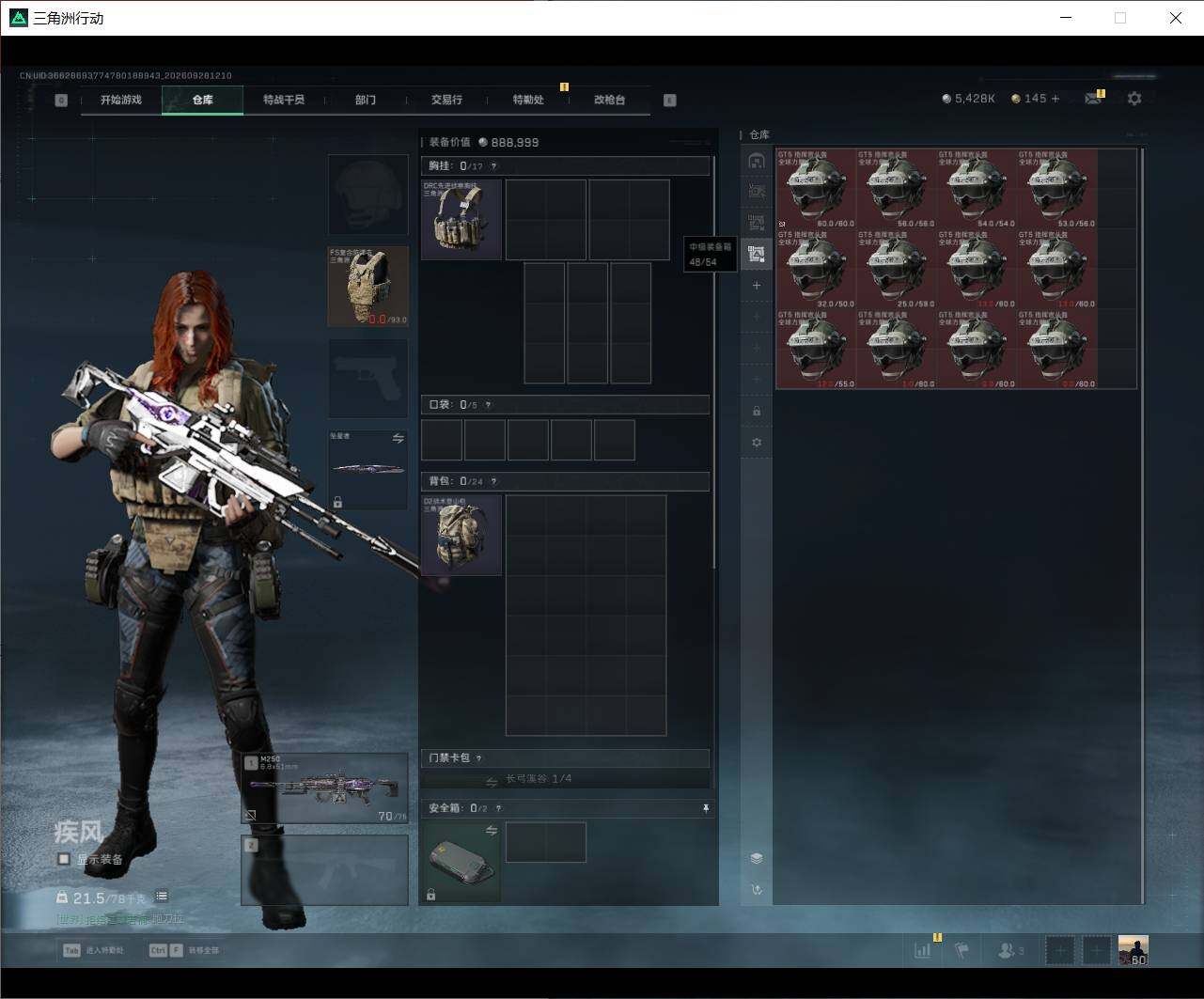Open the flag icon in bottom bar
Viewport: 1204px width, 999px height.
pyautogui.click(x=962, y=950)
